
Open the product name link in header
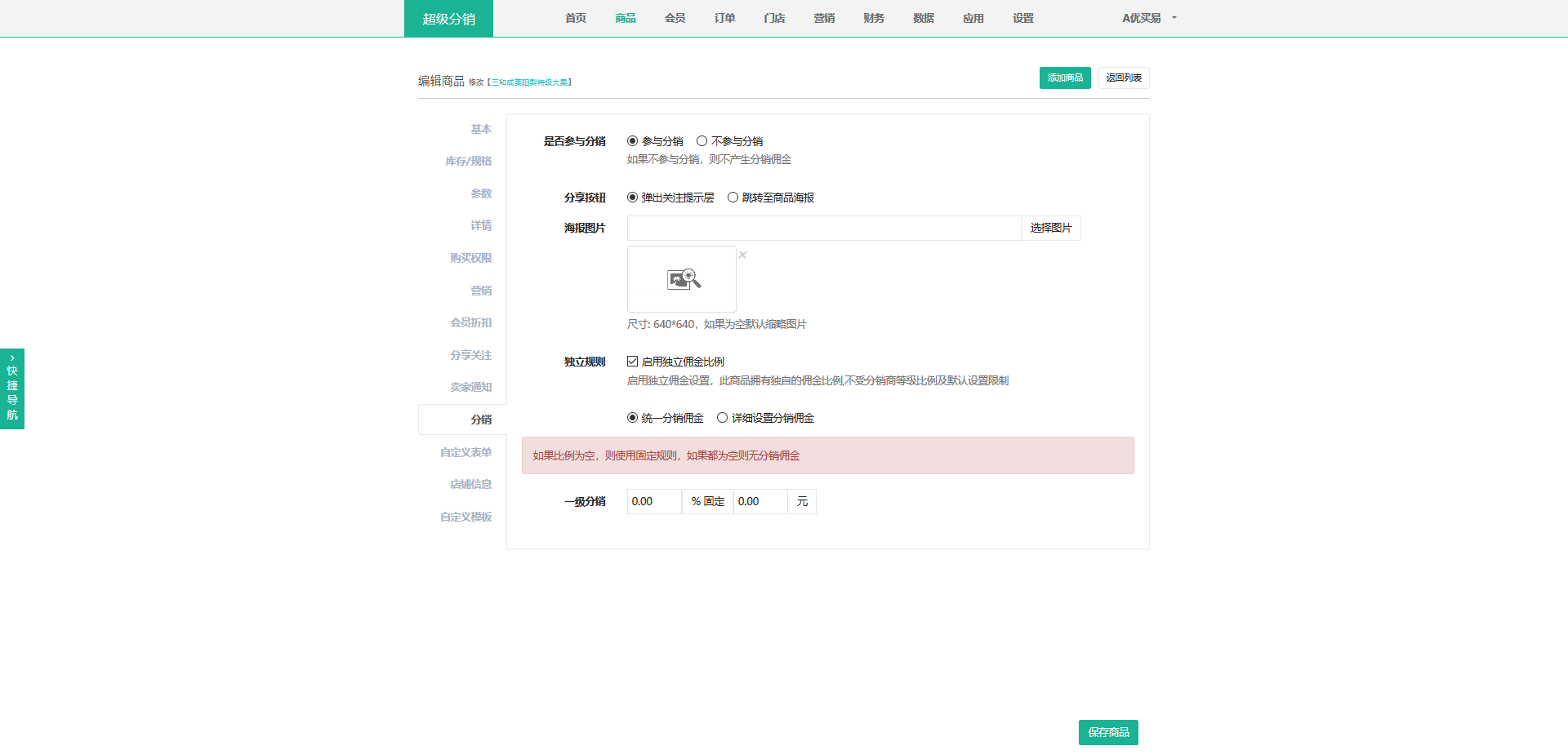tap(529, 82)
